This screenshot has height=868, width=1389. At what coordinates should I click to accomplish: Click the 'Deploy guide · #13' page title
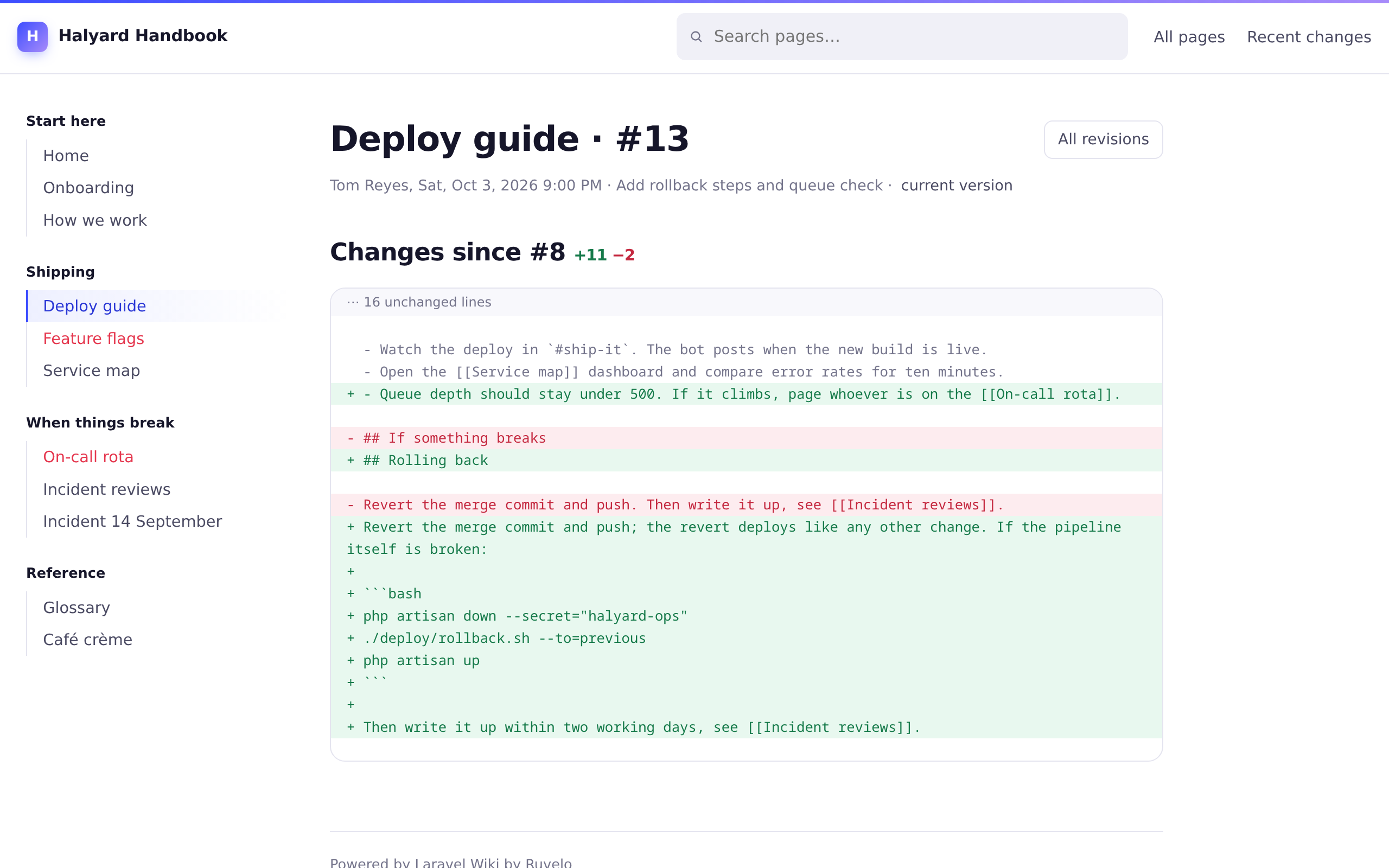pyautogui.click(x=509, y=139)
